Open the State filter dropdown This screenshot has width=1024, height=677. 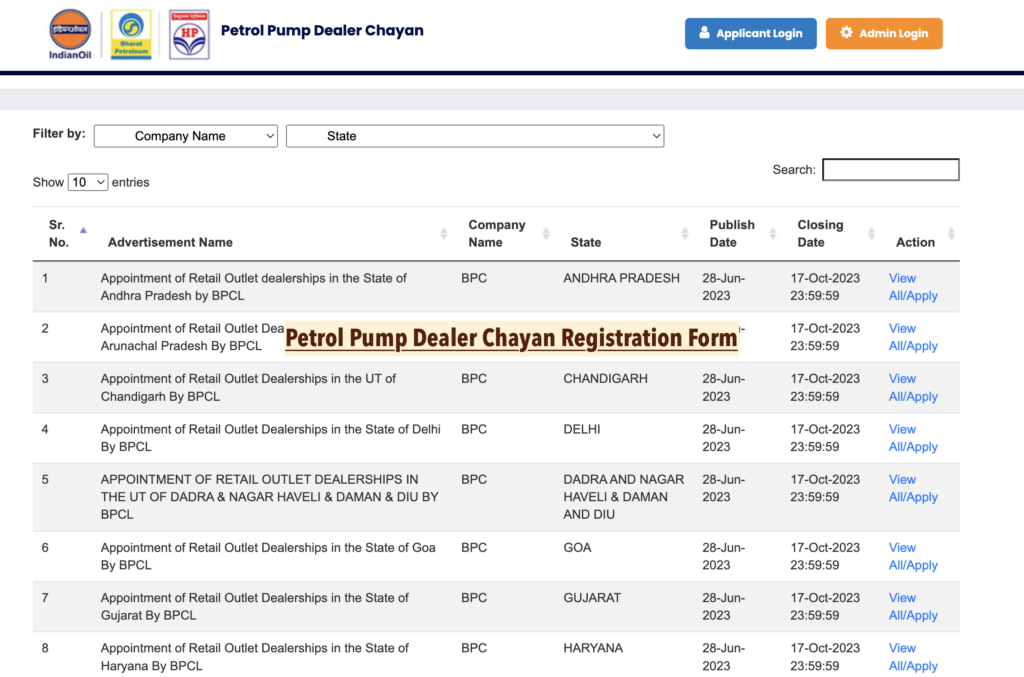[x=475, y=135]
